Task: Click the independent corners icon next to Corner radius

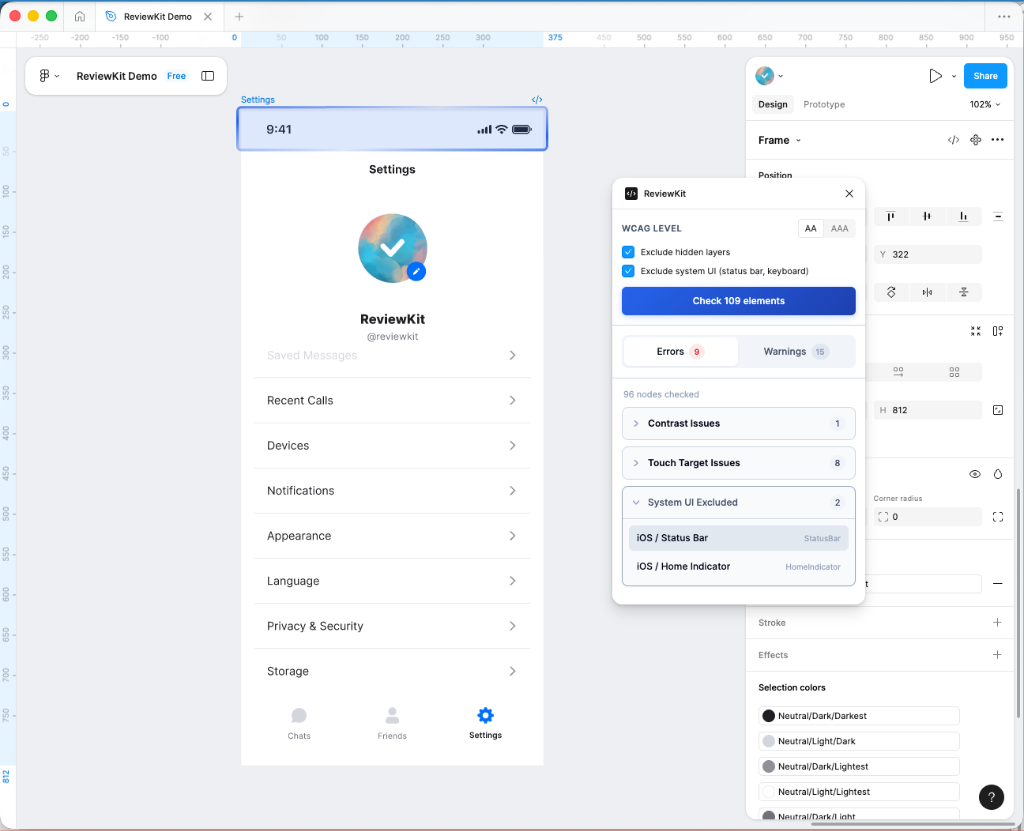Action: [x=996, y=517]
